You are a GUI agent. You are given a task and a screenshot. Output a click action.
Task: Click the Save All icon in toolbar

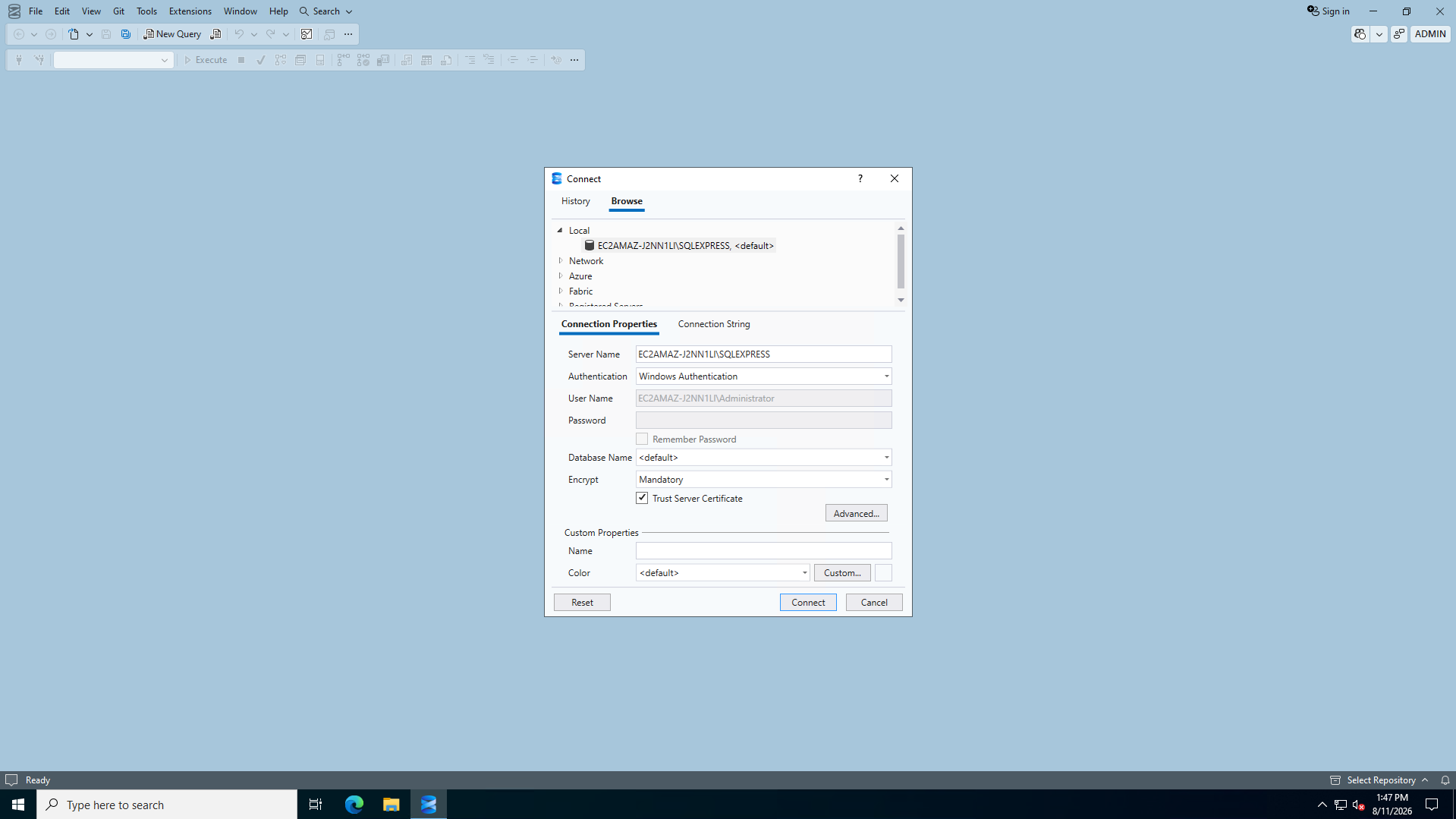126,34
